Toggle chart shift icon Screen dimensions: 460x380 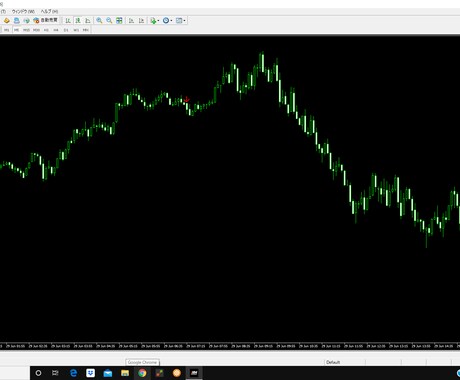[x=141, y=21]
